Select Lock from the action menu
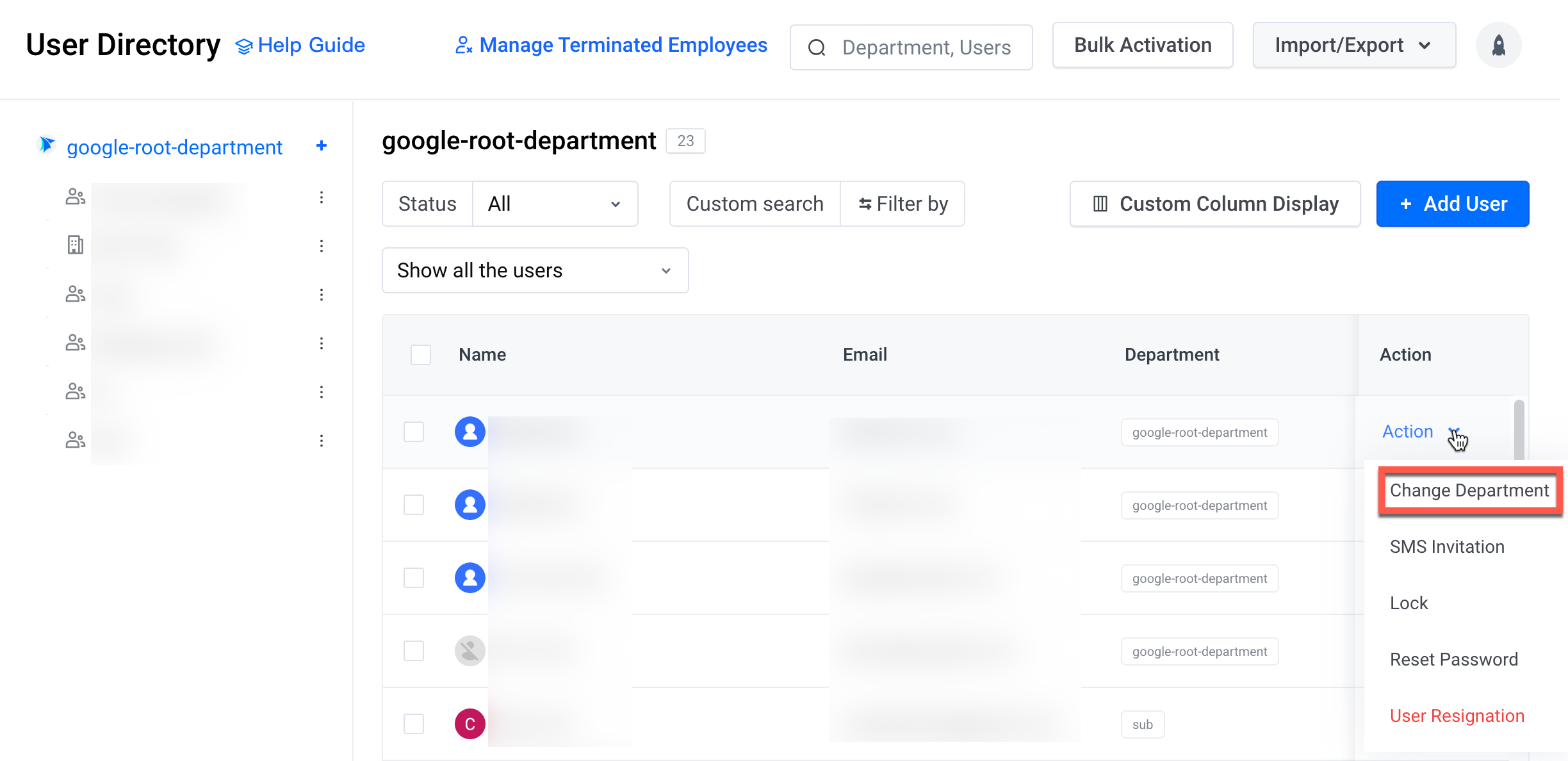Screen dimensions: 1568x761 pos(1409,603)
